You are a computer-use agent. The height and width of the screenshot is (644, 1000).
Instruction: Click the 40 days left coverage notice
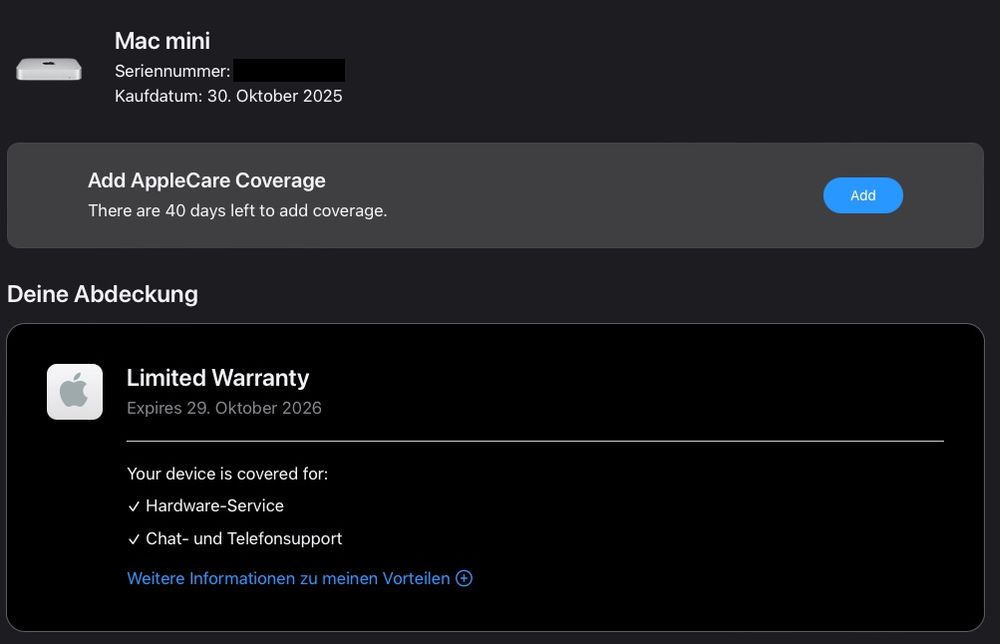pyautogui.click(x=237, y=211)
